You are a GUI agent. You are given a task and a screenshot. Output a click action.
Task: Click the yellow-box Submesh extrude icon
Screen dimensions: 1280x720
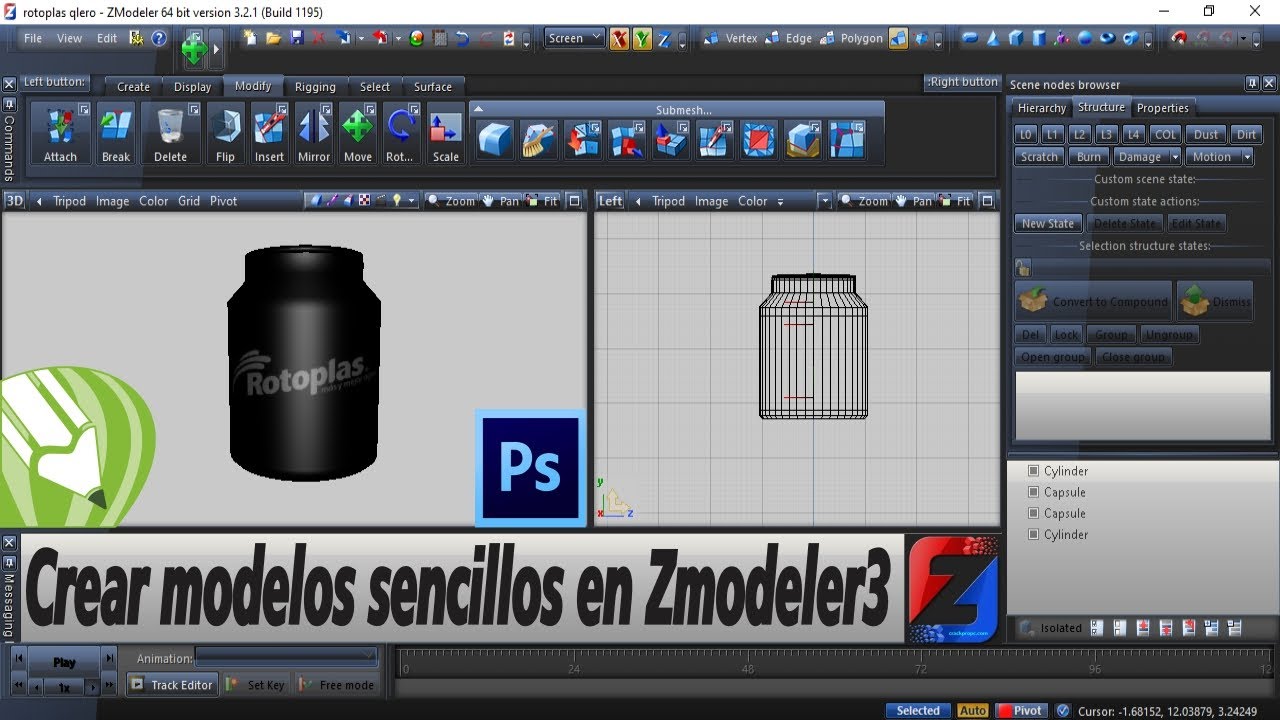(803, 139)
